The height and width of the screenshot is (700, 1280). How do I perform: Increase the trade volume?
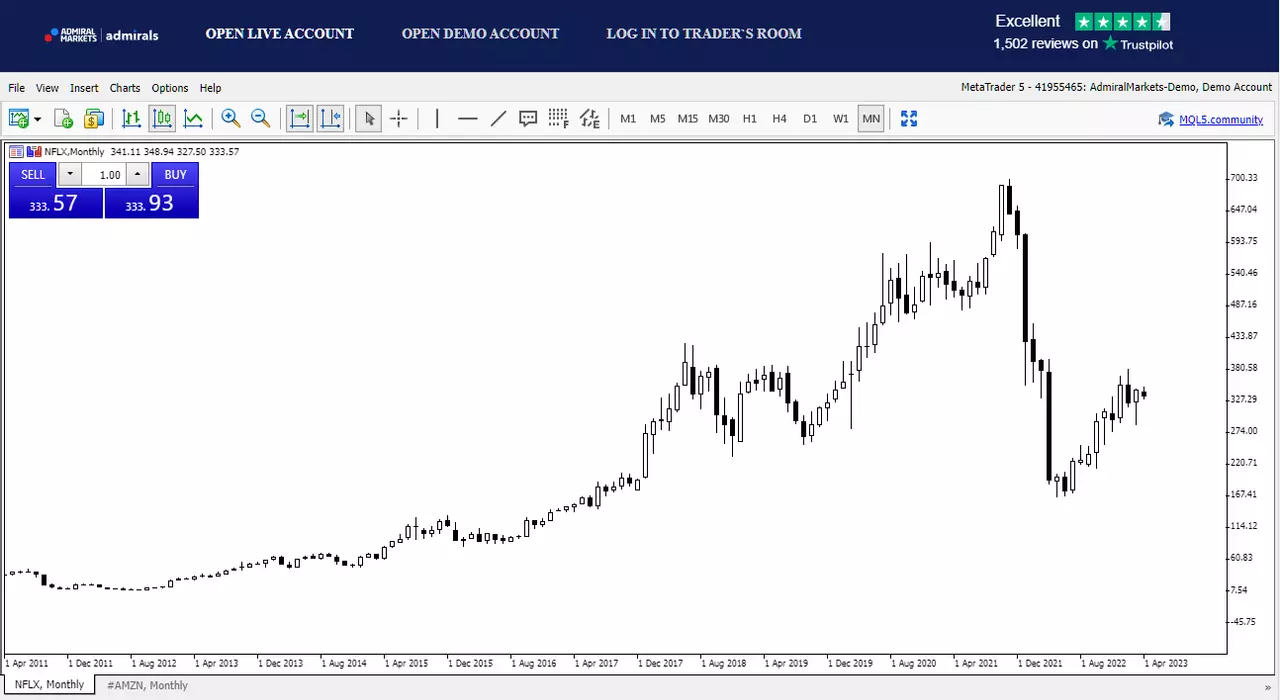[x=137, y=175]
